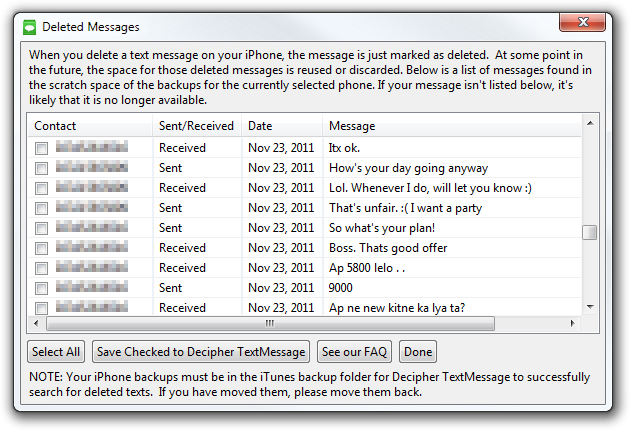Select checkbox for "Boss. Thats good offer" row
Viewport: 631px width, 431px height.
[x=41, y=248]
